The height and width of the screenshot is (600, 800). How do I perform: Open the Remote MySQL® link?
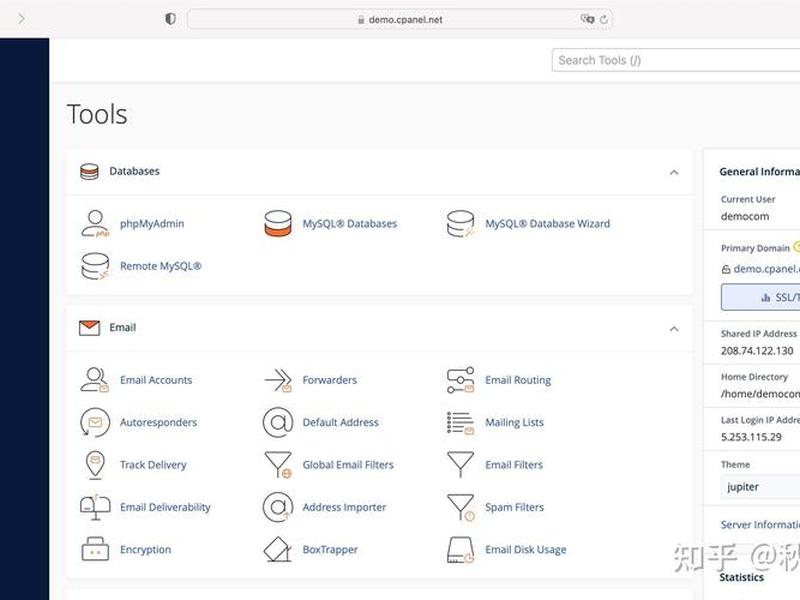tap(161, 266)
